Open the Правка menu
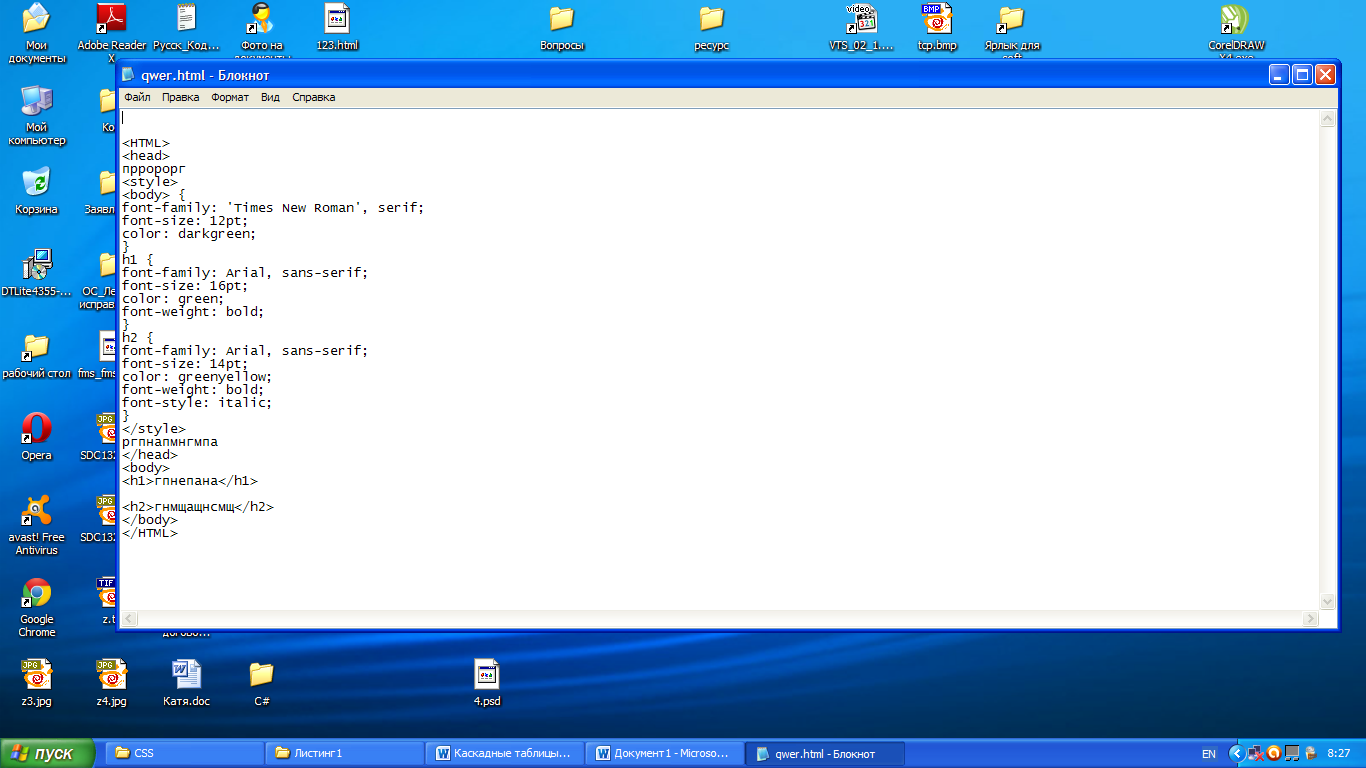The height and width of the screenshot is (768, 1366). tap(180, 97)
